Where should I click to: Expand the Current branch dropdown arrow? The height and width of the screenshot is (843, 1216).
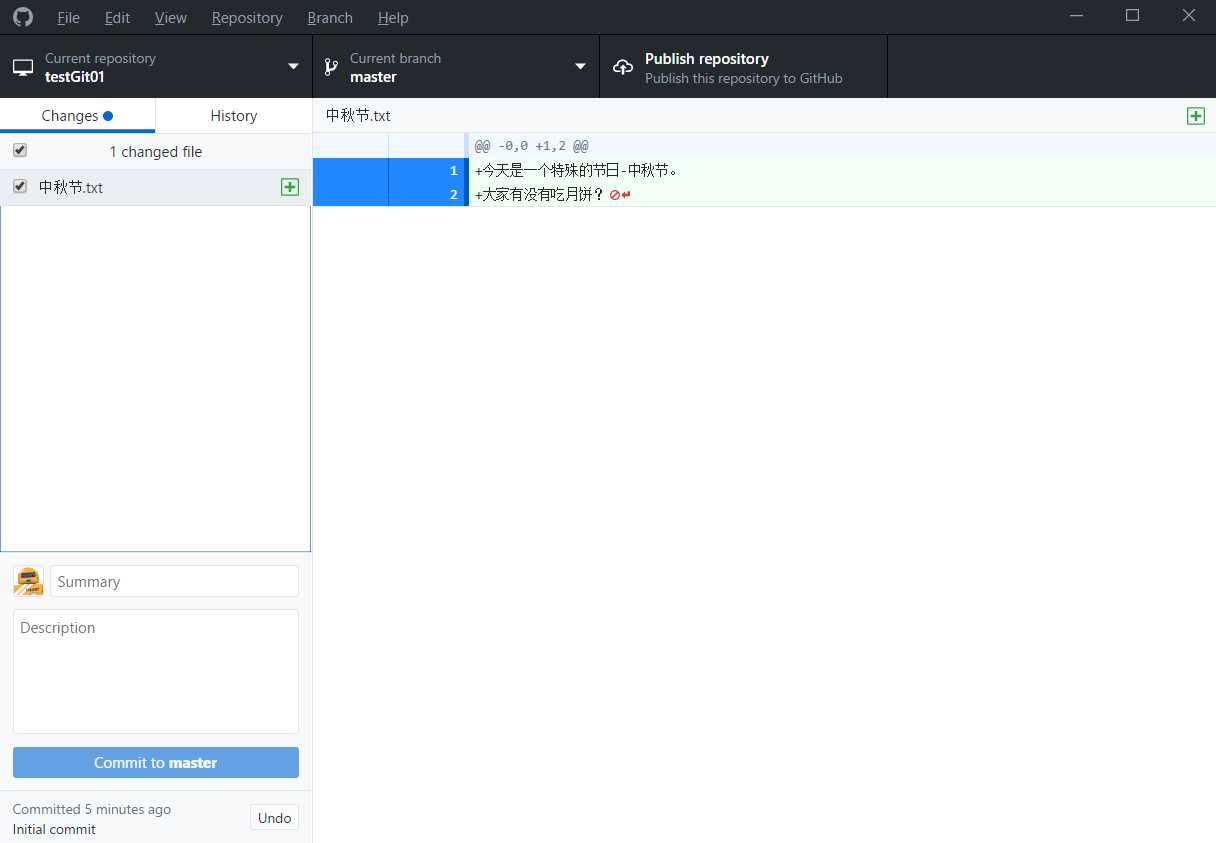(x=580, y=67)
